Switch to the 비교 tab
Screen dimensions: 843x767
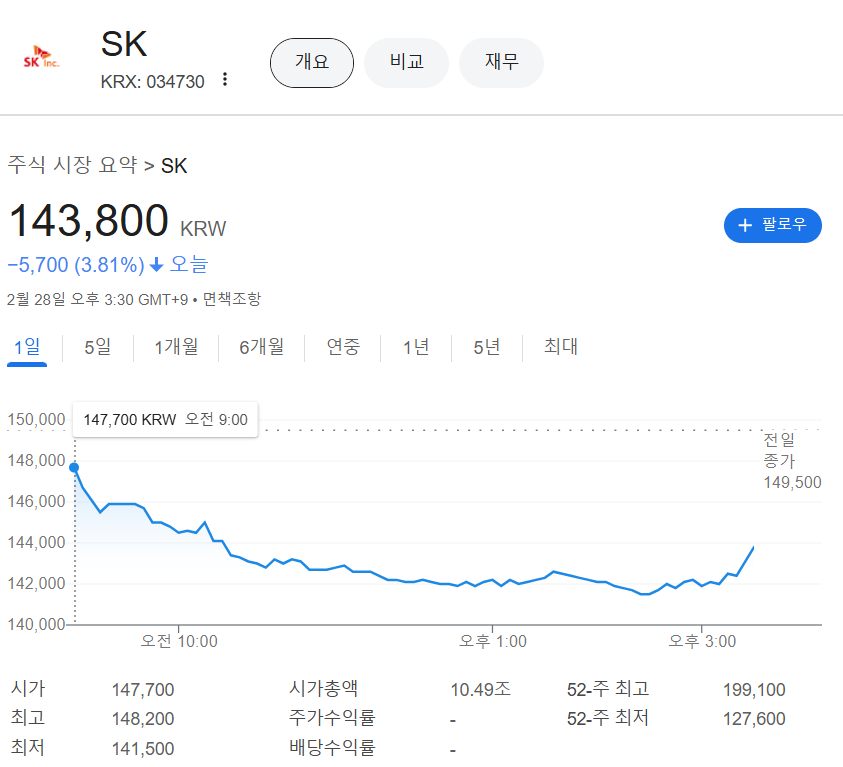(406, 62)
